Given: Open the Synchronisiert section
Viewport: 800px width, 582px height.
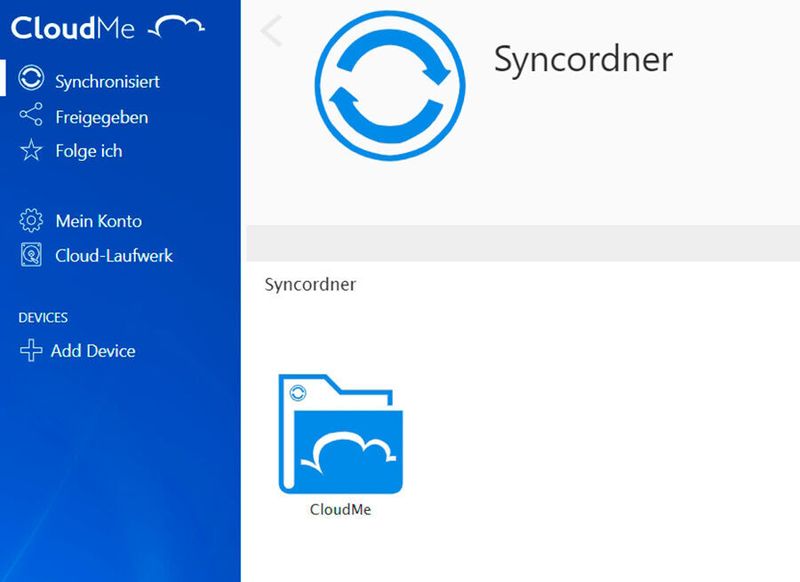Looking at the screenshot, I should click(x=107, y=82).
